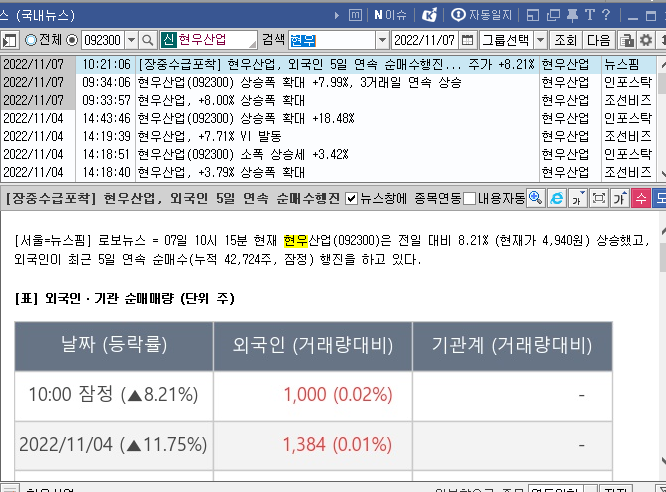Click the 2022/11/04 (▲11.75%) cell
This screenshot has height=492, width=666.
(113, 445)
